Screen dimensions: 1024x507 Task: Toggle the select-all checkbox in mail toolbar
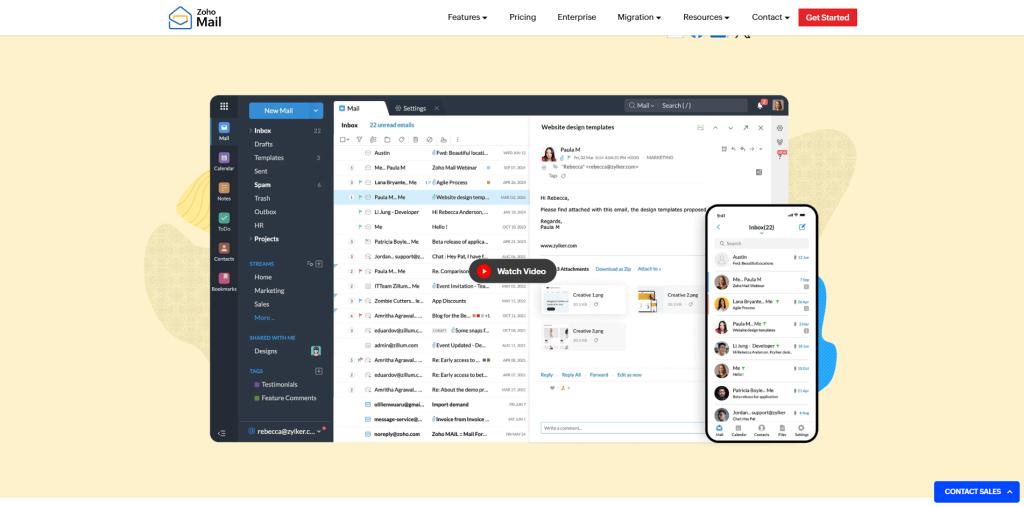point(342,139)
